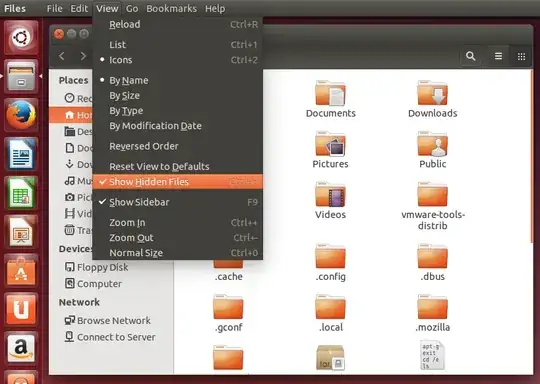
Task: Open the File menu
Action: point(54,8)
